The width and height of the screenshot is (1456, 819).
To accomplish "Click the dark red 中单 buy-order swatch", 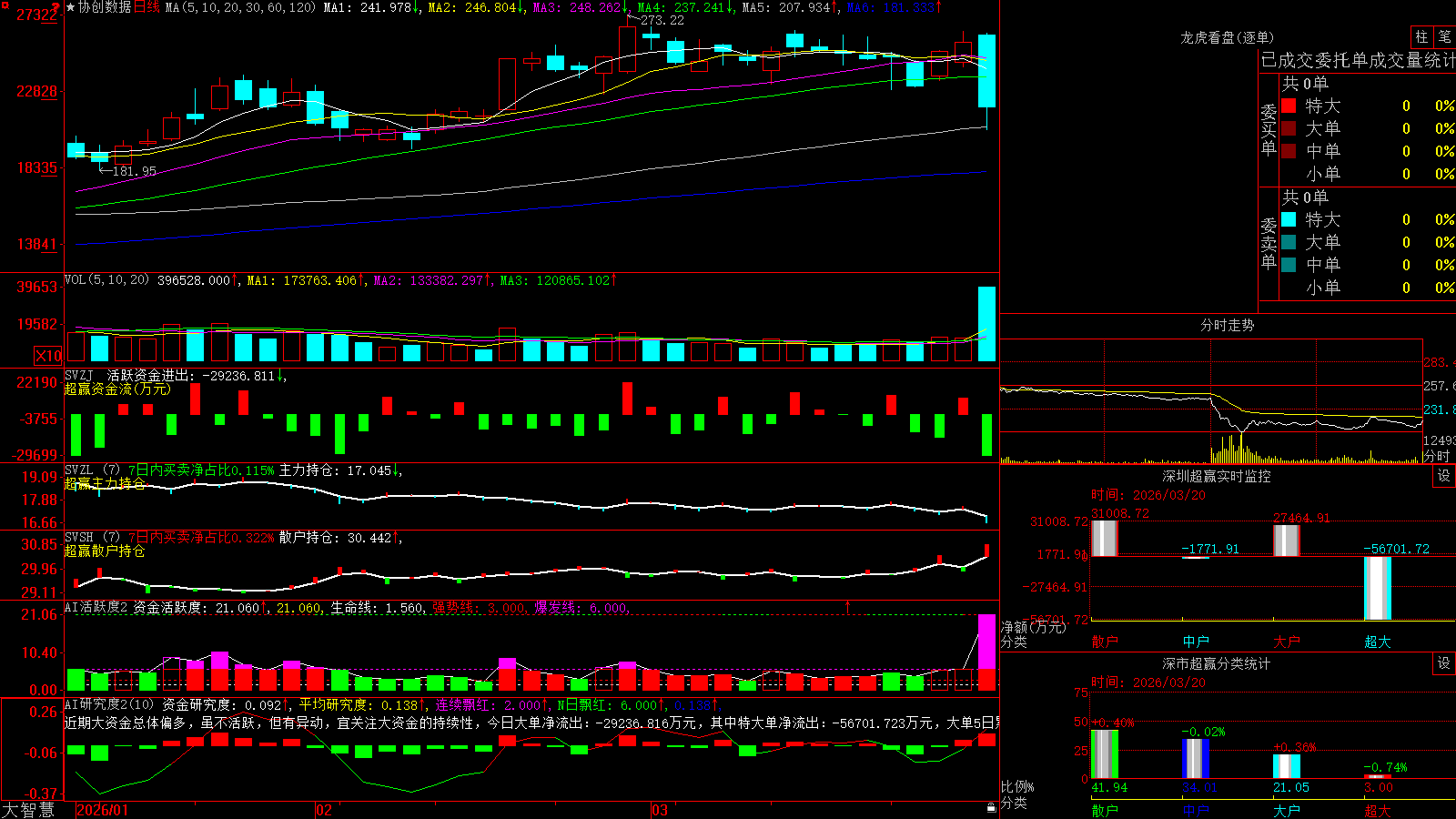I will pyautogui.click(x=1289, y=151).
